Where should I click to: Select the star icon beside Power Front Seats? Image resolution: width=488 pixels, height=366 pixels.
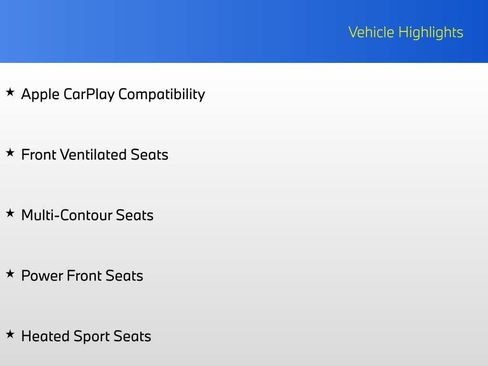10,274
